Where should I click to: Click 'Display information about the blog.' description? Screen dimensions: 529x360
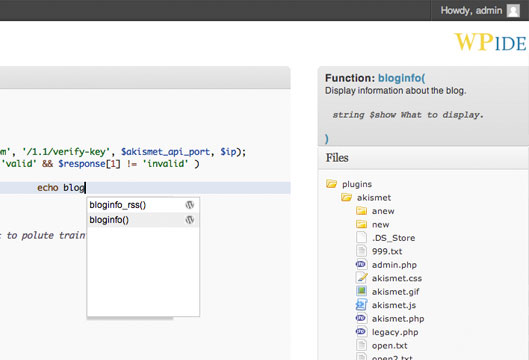pyautogui.click(x=395, y=91)
